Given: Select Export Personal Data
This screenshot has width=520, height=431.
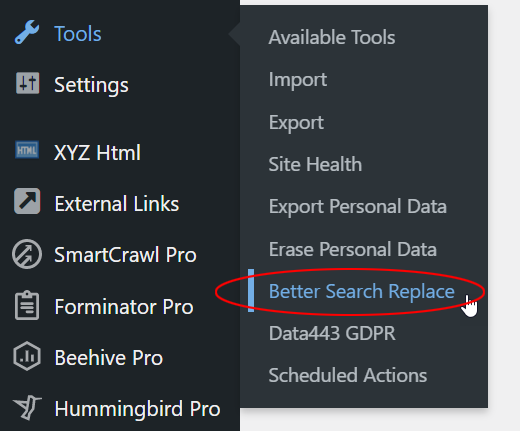Looking at the screenshot, I should click(x=358, y=207).
